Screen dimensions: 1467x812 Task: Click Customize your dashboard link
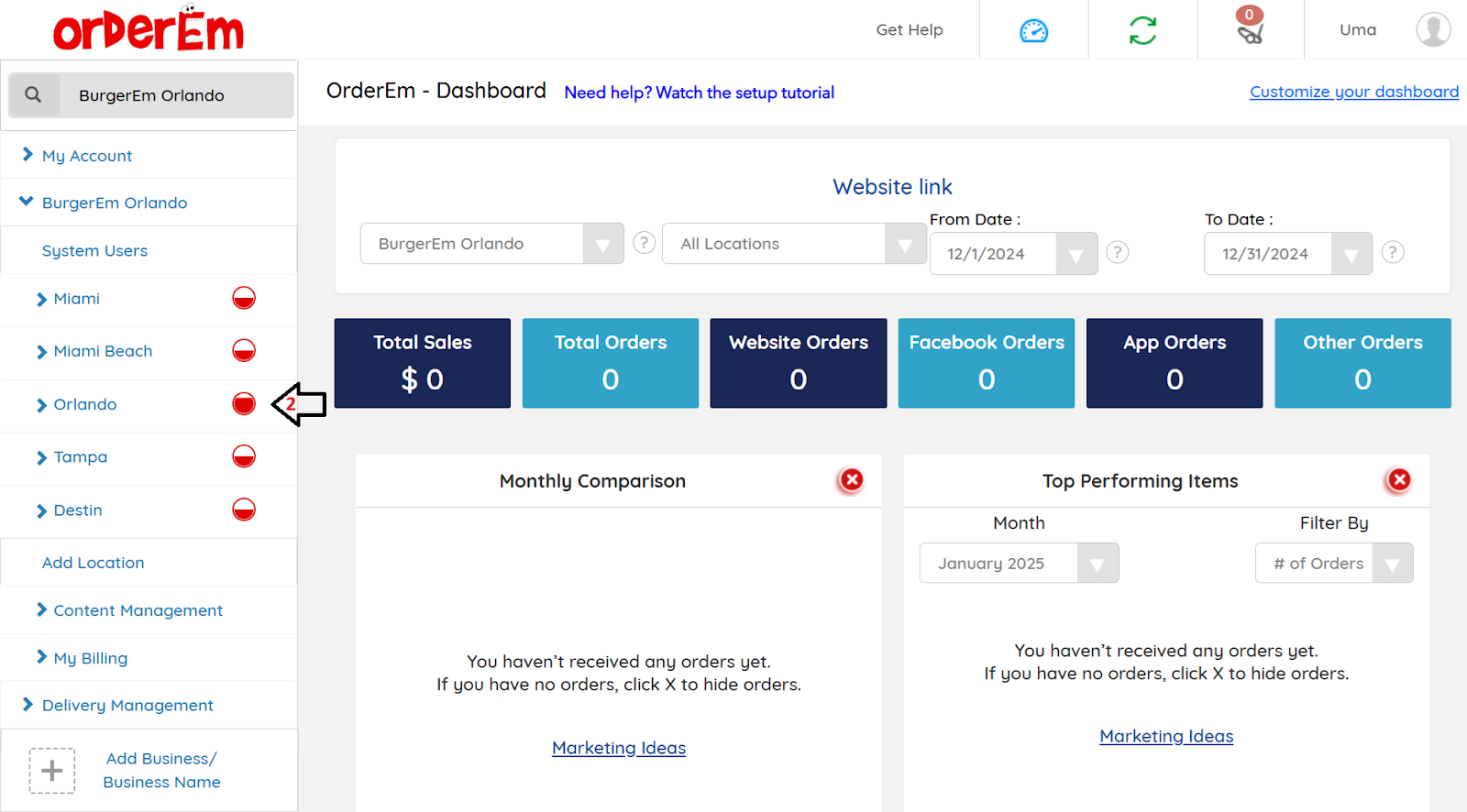coord(1353,92)
